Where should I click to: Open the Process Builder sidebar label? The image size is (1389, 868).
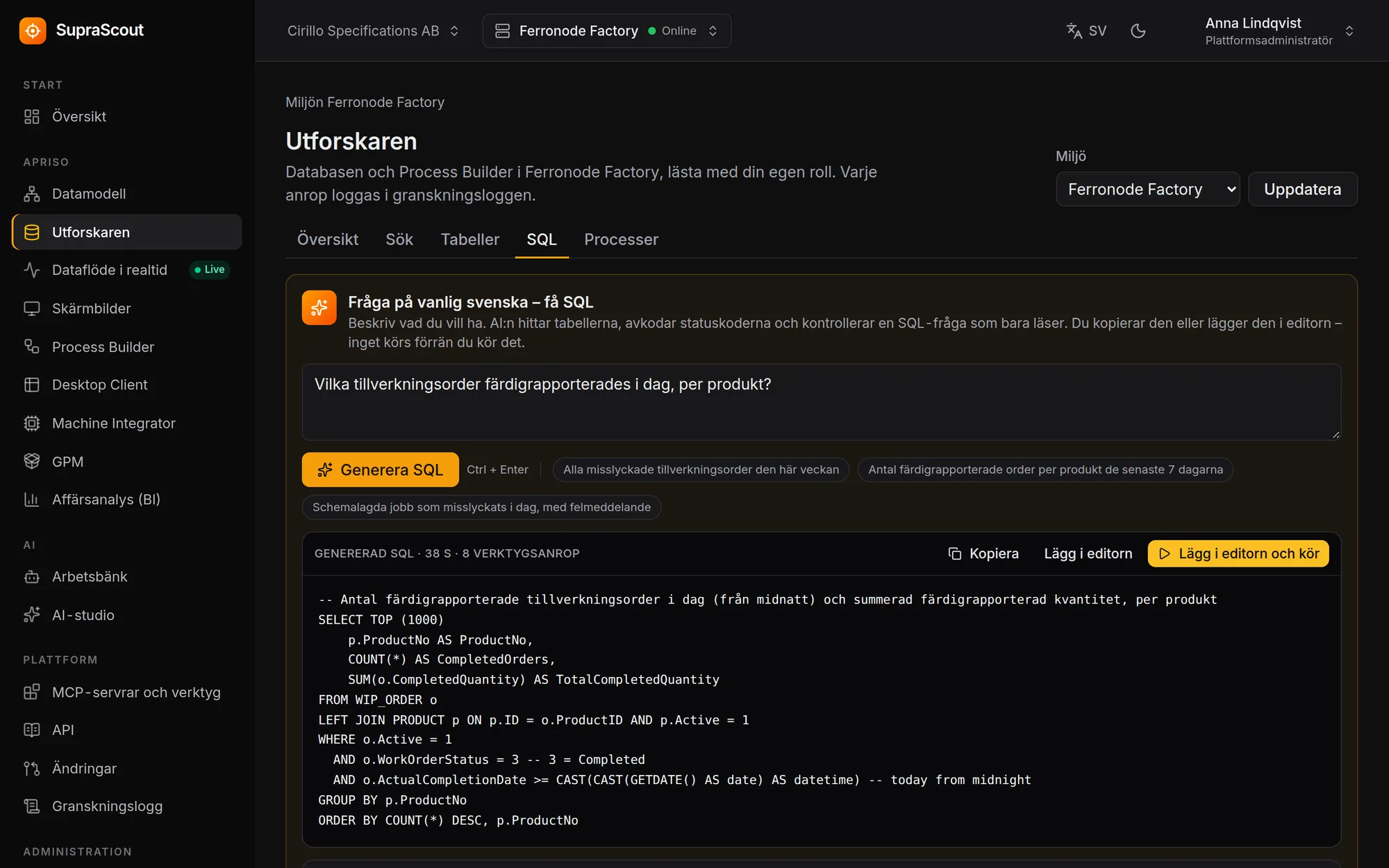pos(103,347)
